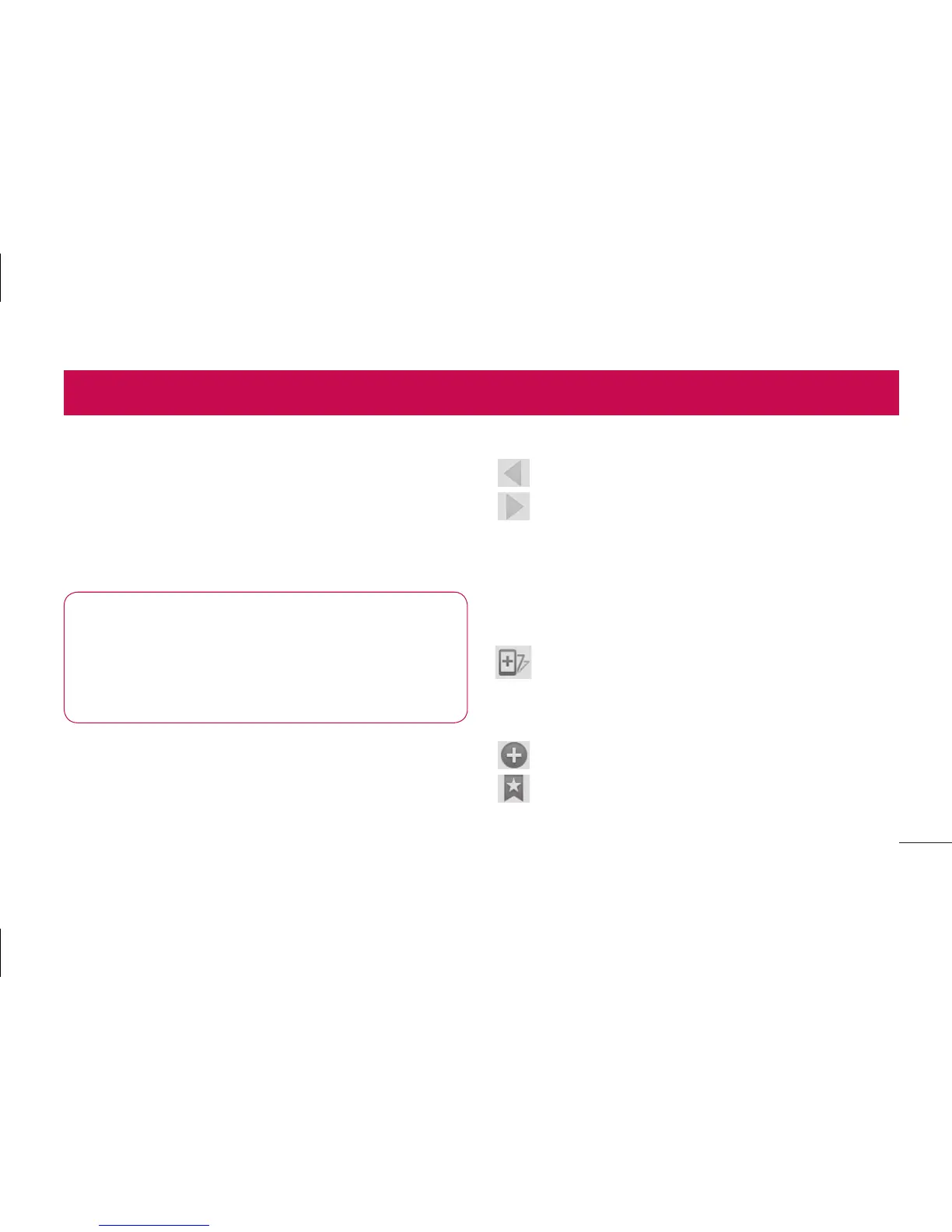Screen dimensions: 952x1232
Task: Select the crimson header banner
Action: tap(481, 393)
